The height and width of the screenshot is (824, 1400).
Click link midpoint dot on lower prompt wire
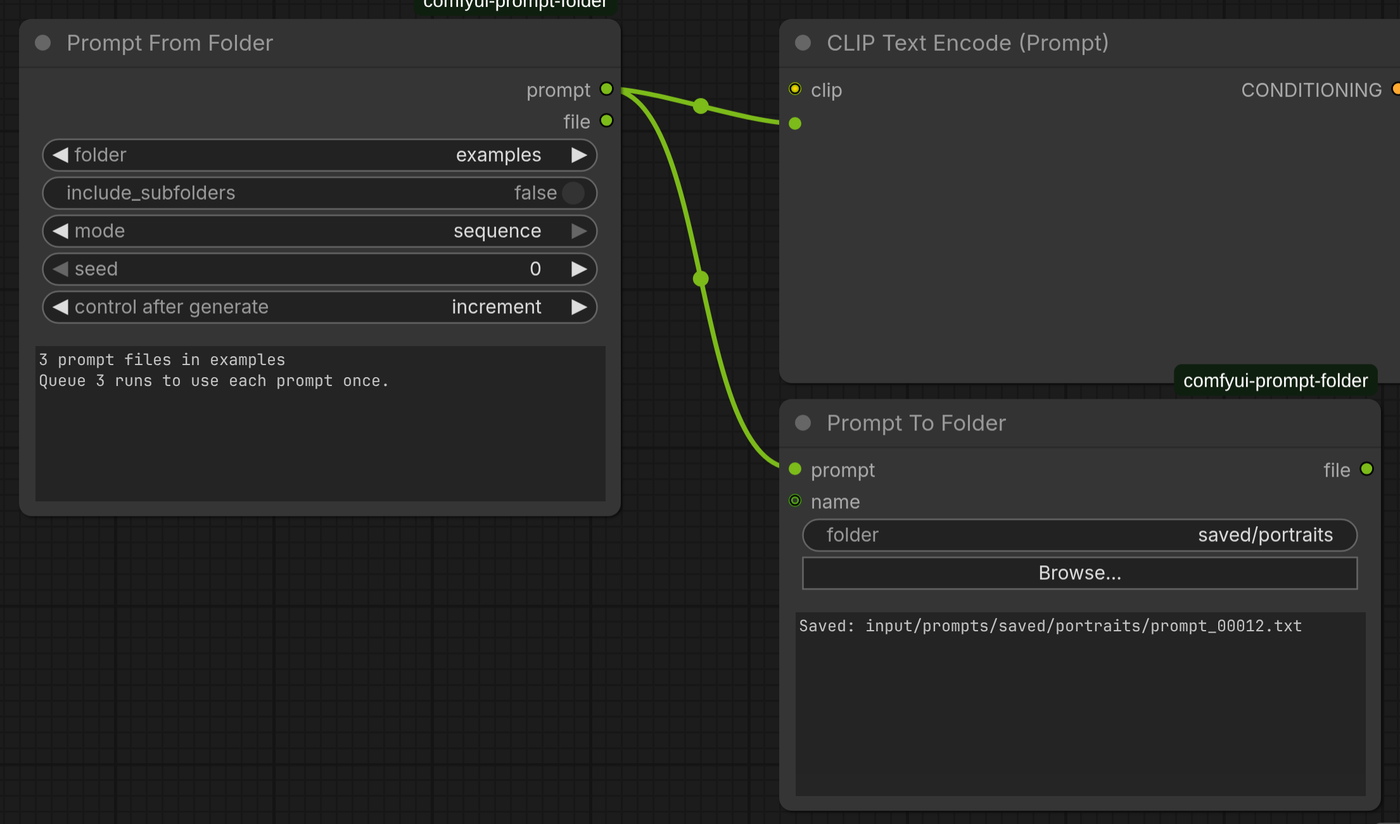[x=701, y=279]
